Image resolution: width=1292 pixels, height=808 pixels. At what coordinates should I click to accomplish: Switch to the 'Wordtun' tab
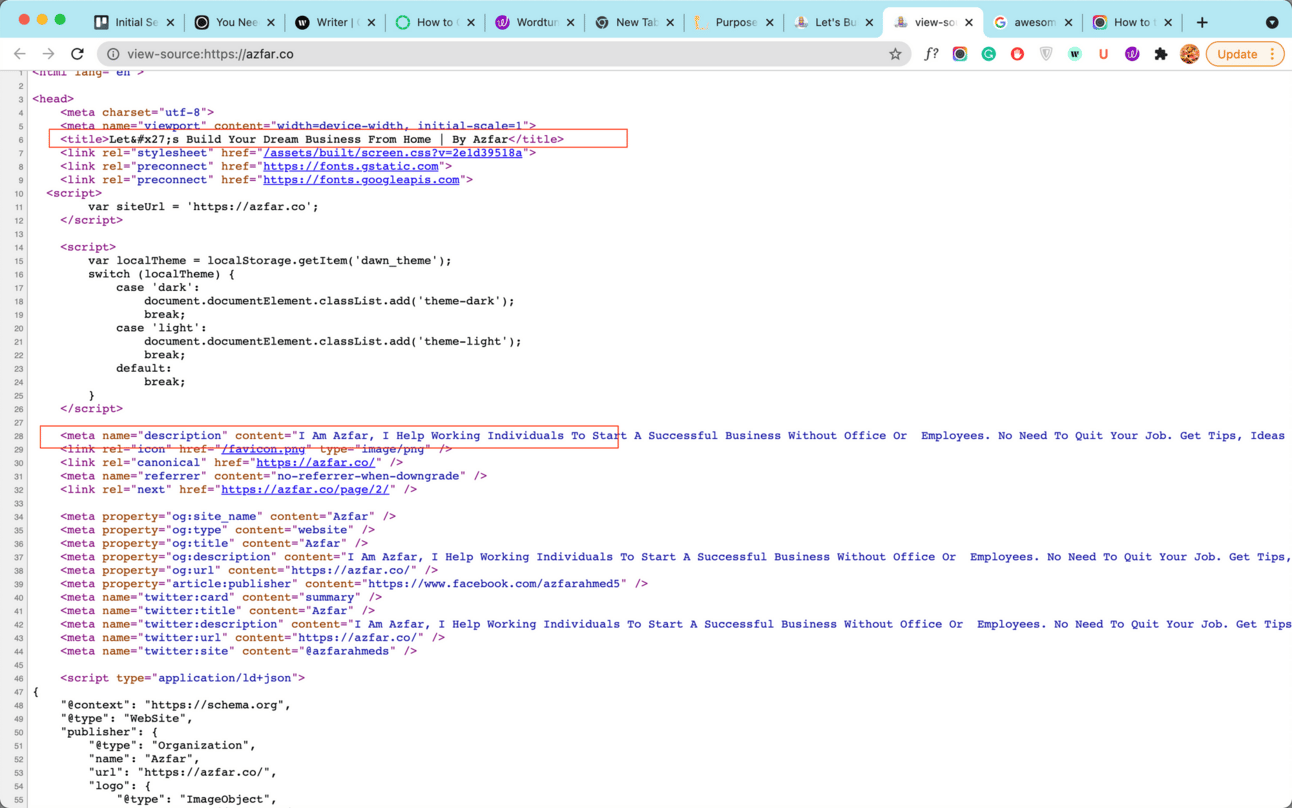pos(535,22)
